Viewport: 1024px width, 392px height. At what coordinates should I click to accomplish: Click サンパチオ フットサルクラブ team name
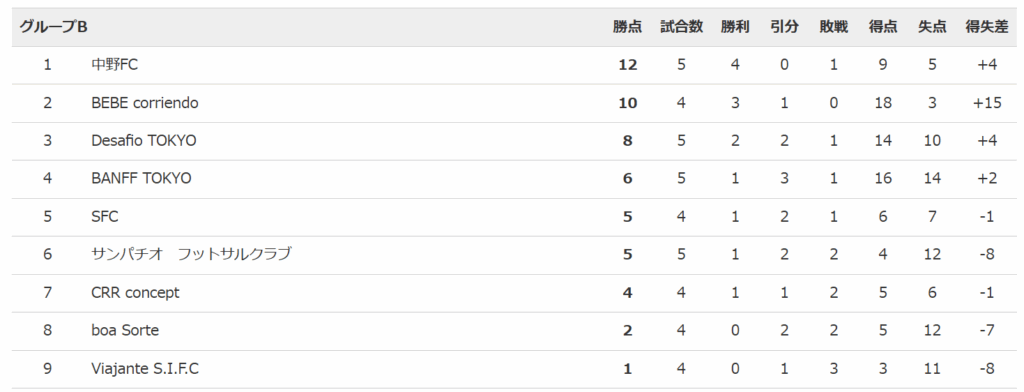pyautogui.click(x=191, y=254)
